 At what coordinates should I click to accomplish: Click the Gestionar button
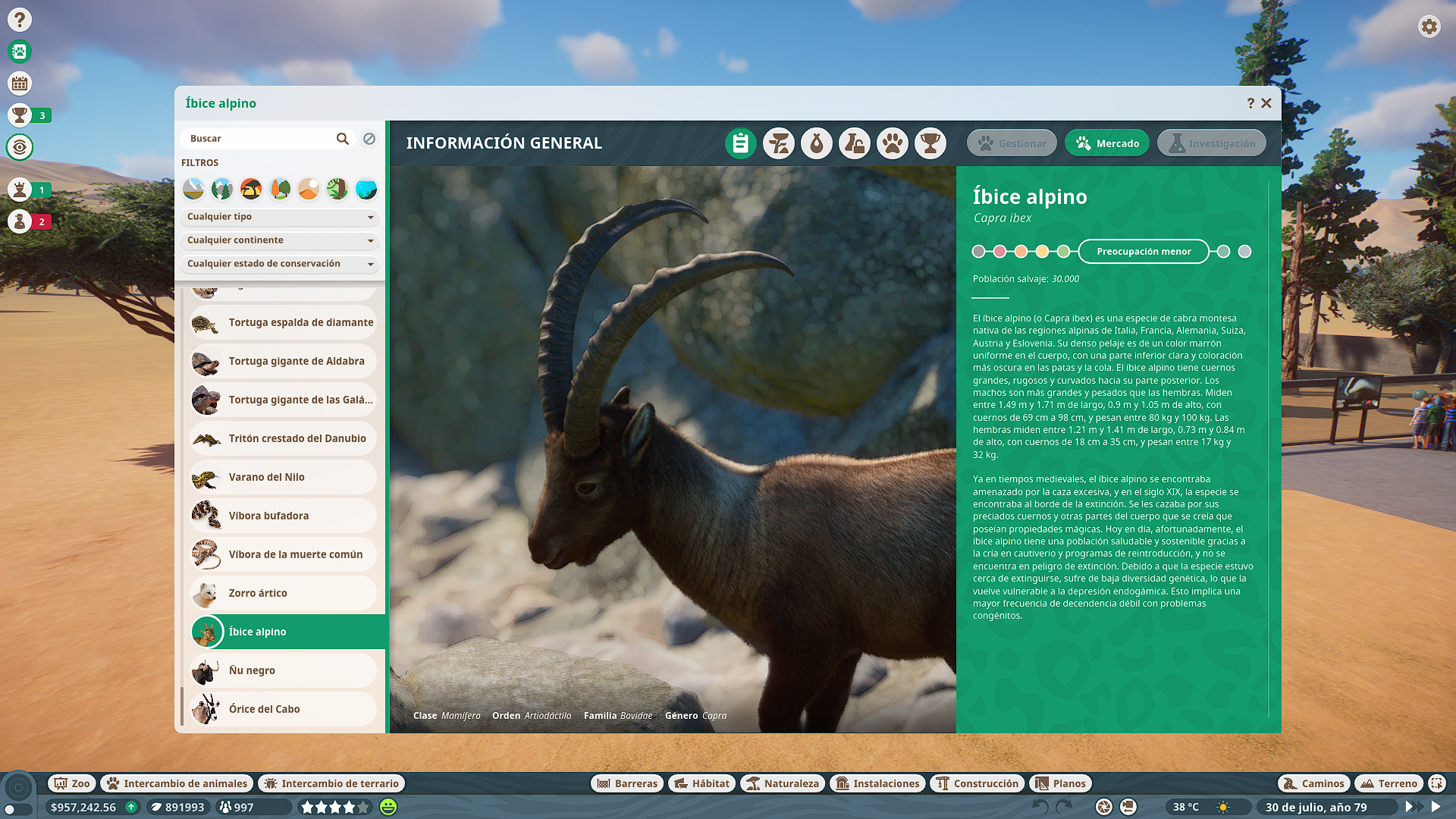click(1012, 143)
